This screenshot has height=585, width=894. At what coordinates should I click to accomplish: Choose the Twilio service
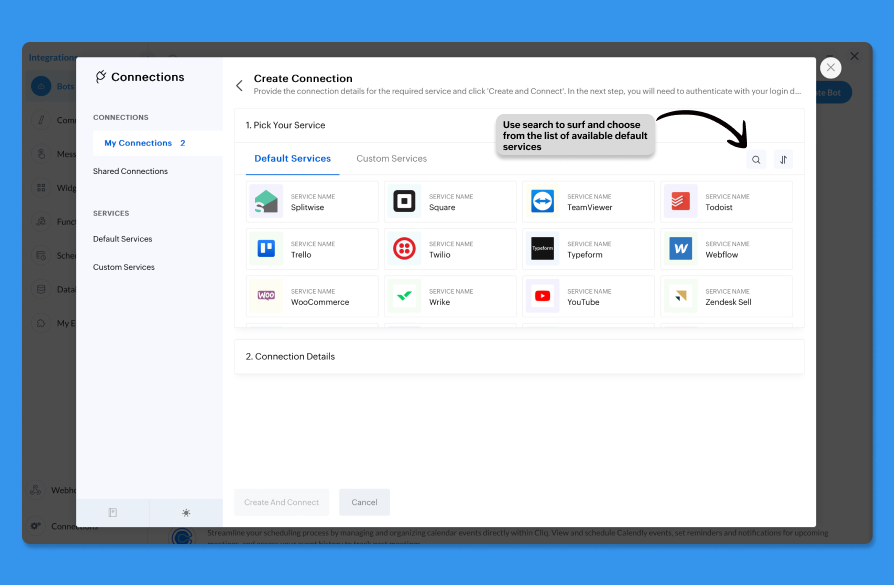click(450, 249)
